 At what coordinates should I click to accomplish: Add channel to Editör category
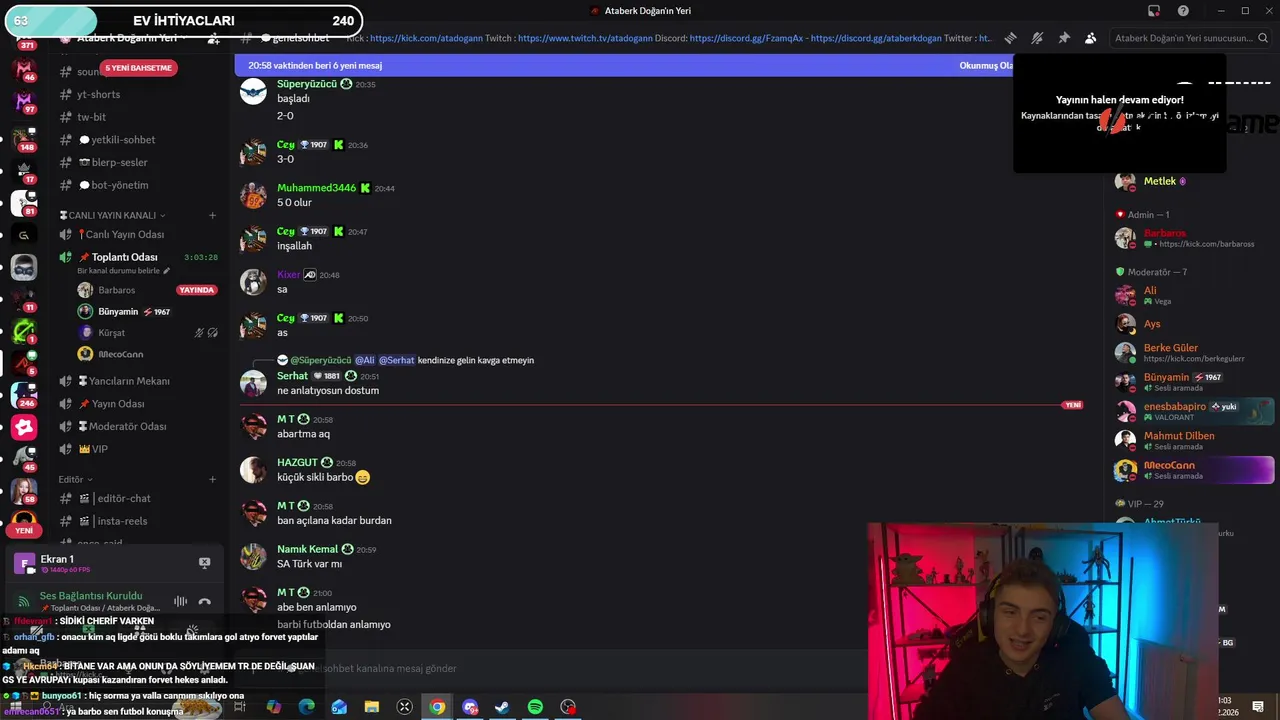[212, 479]
